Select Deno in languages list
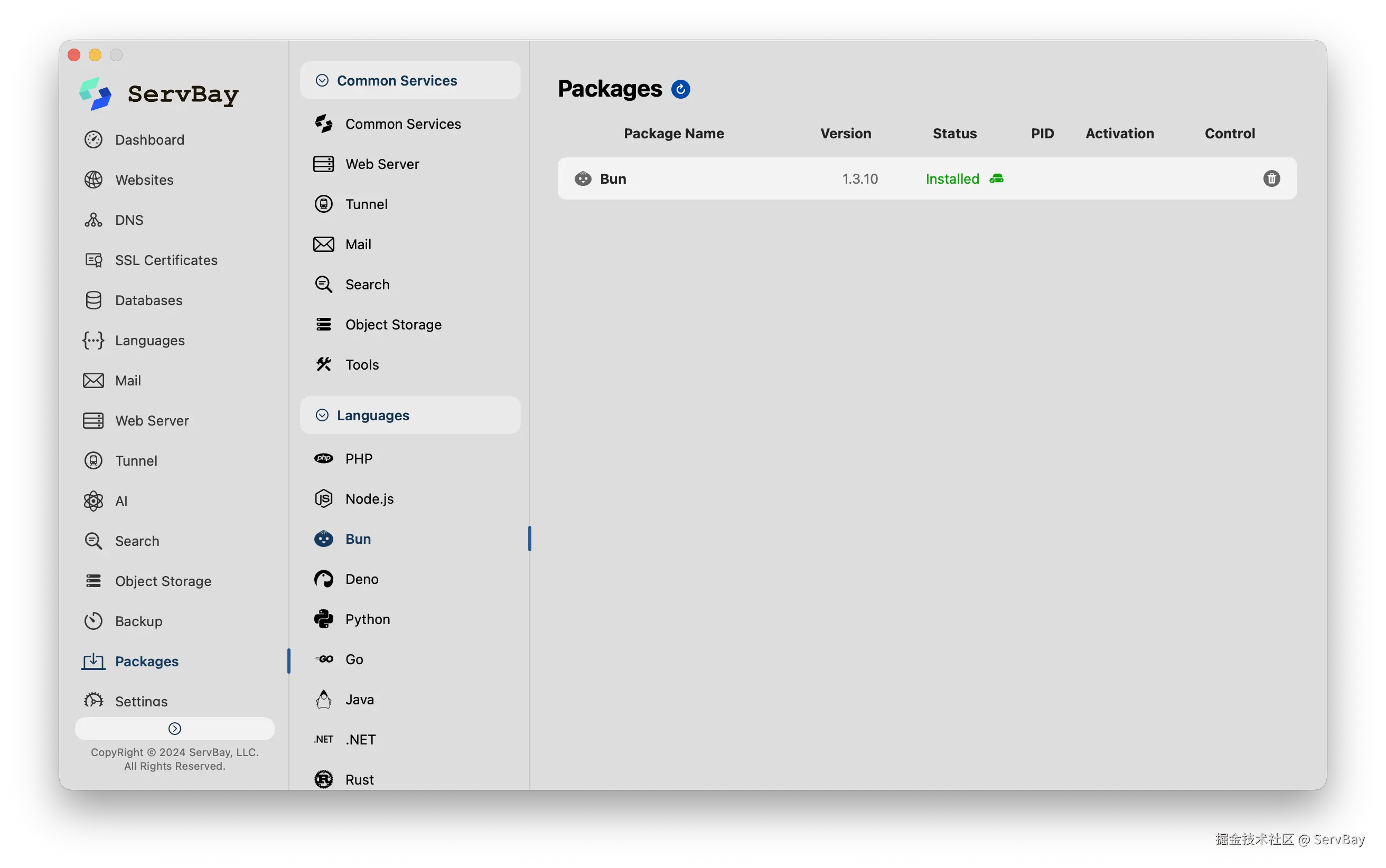Screen dimensions: 1386x868 click(361, 579)
